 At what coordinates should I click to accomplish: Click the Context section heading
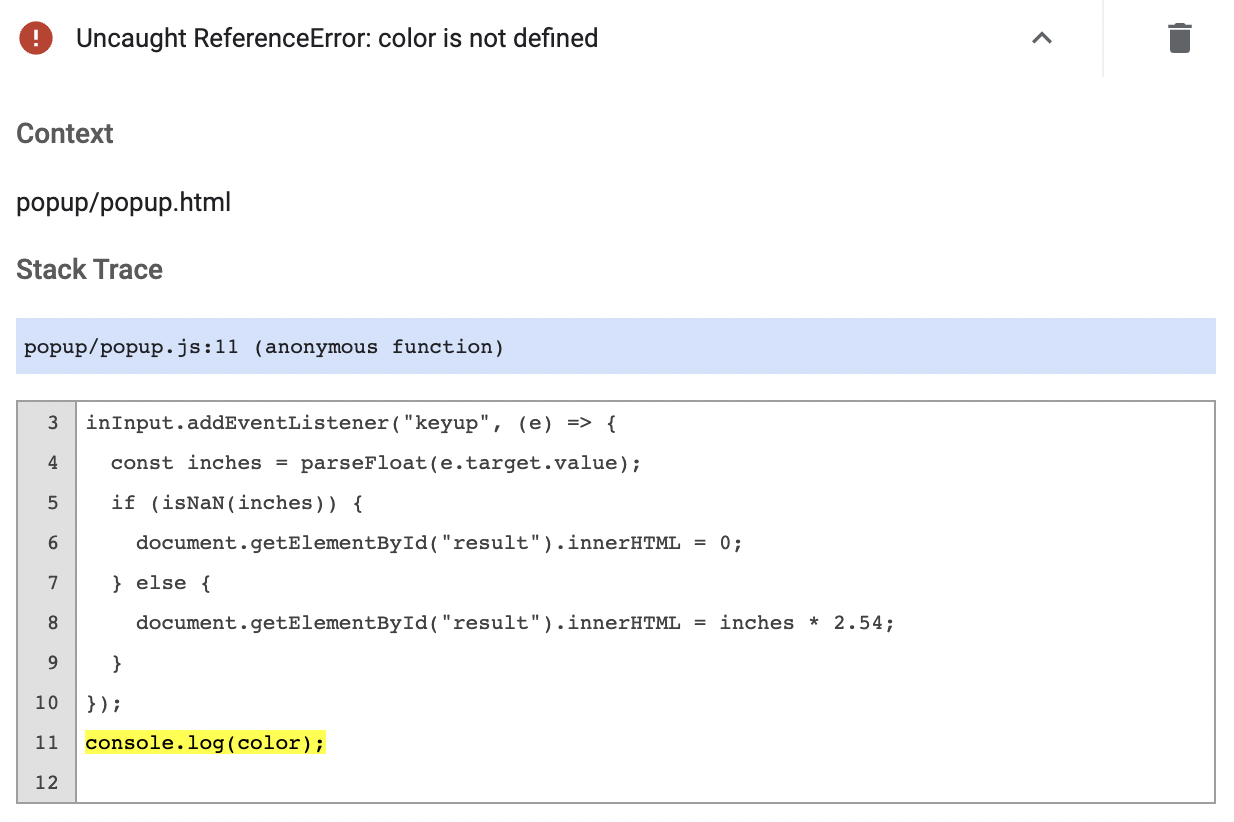coord(65,134)
